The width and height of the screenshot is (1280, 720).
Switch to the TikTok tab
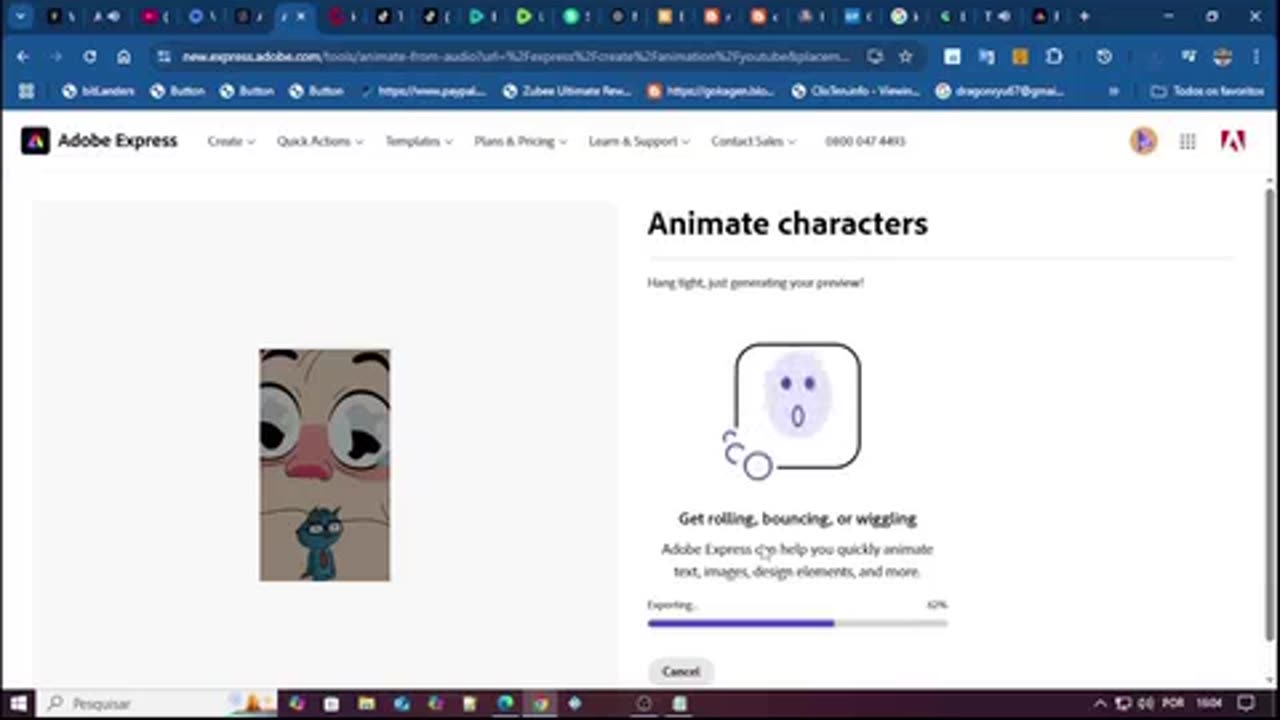pyautogui.click(x=383, y=16)
